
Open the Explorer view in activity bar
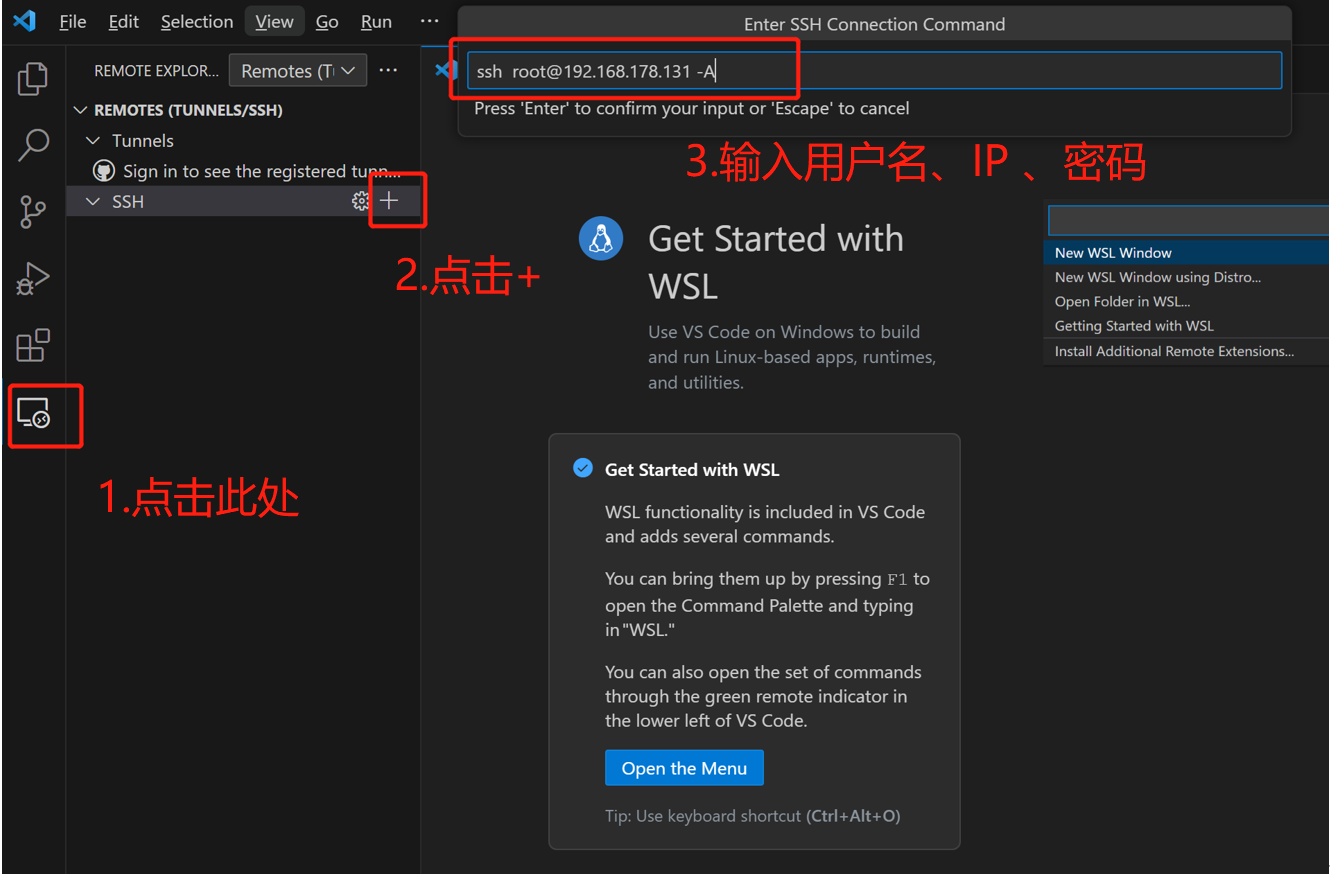point(33,78)
